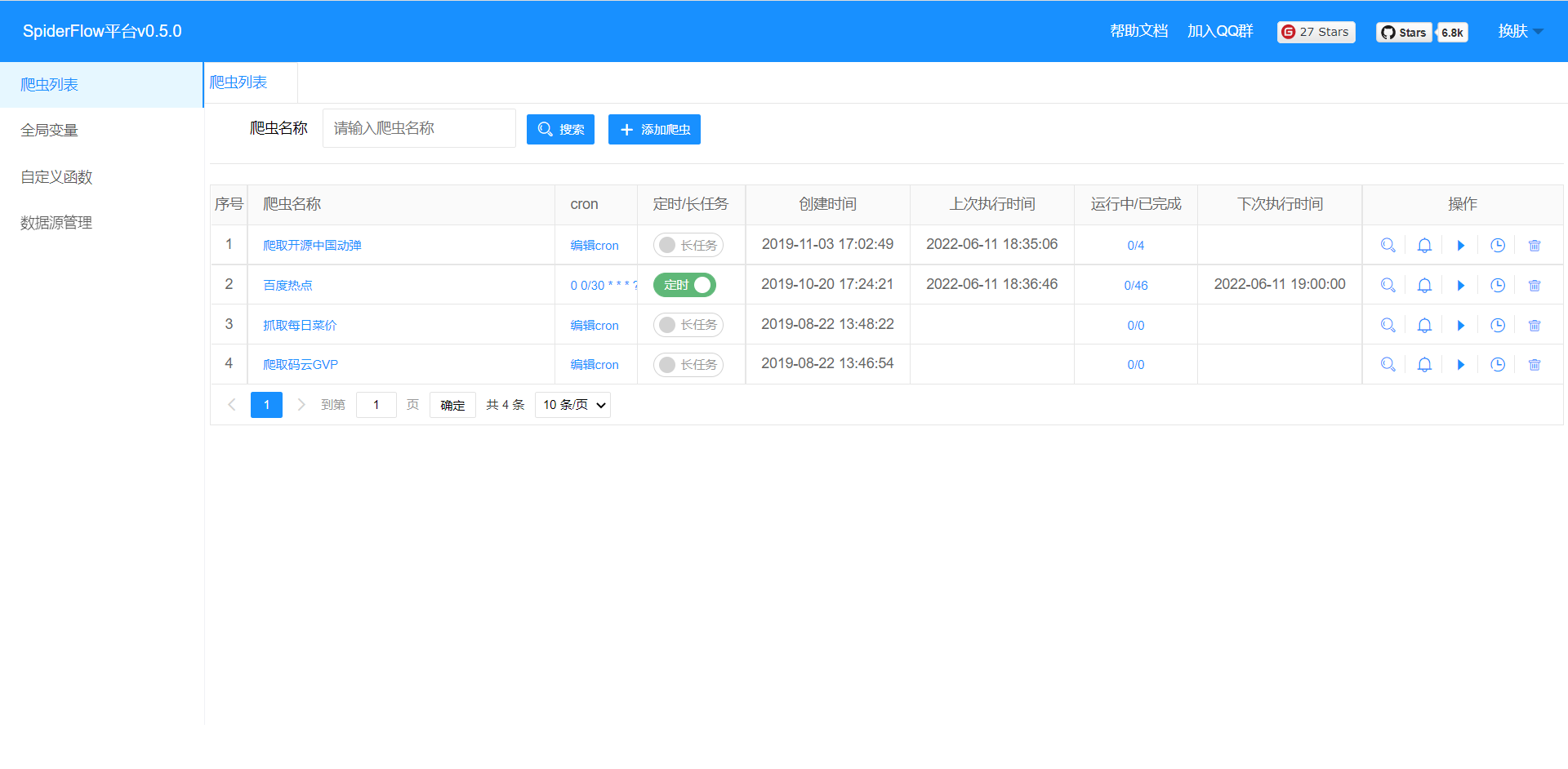Toggle the 长任务 switch for 爬取开源中国动弹
This screenshot has width=1568, height=769.
point(688,245)
